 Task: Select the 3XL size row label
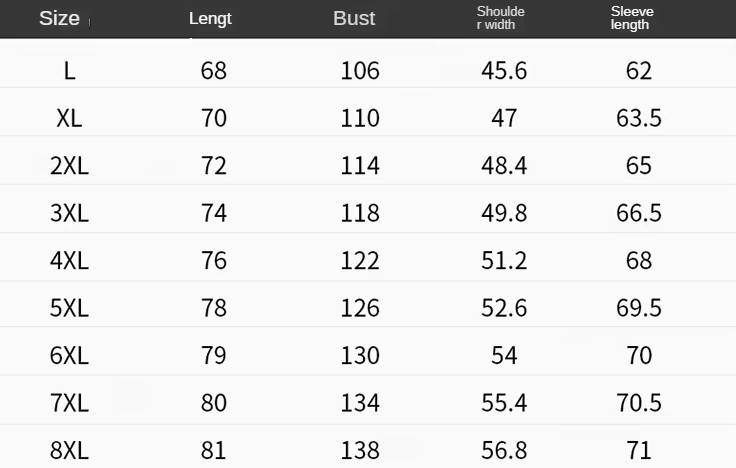69,213
